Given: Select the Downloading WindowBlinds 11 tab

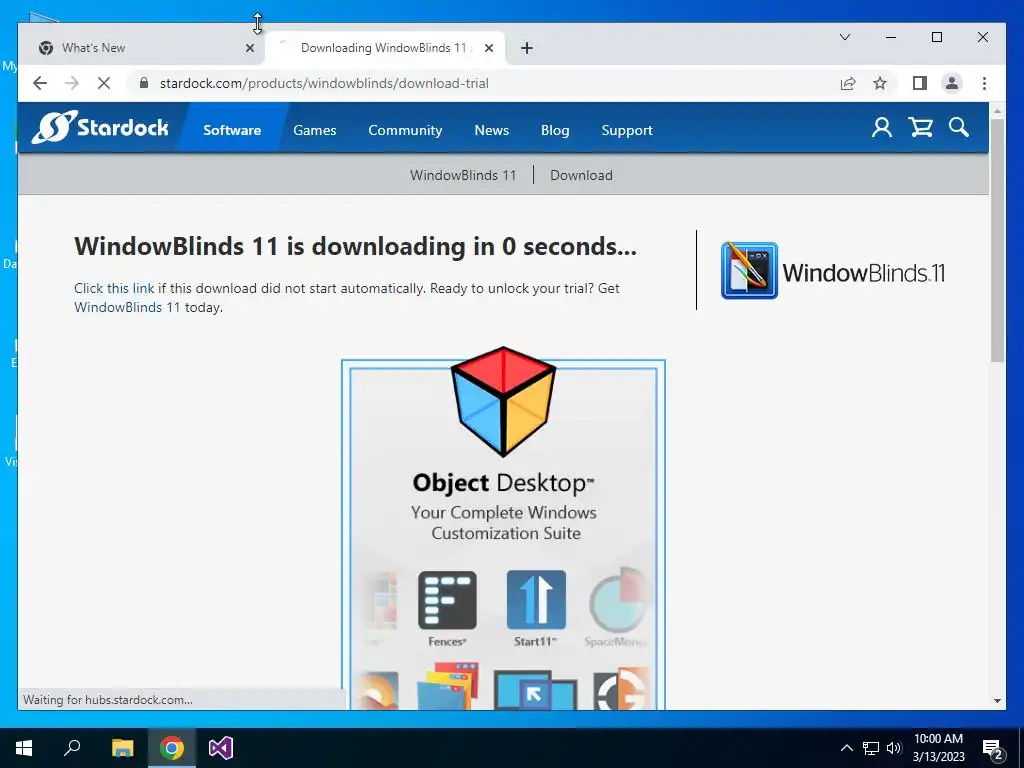Looking at the screenshot, I should (383, 48).
